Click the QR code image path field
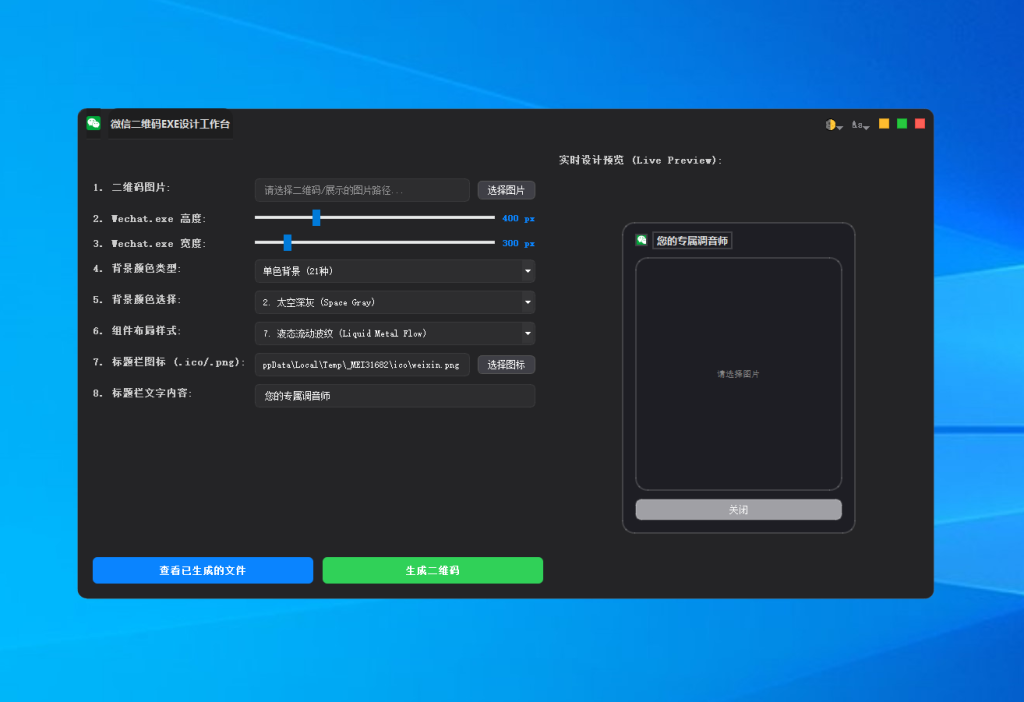This screenshot has height=702, width=1024. [362, 190]
